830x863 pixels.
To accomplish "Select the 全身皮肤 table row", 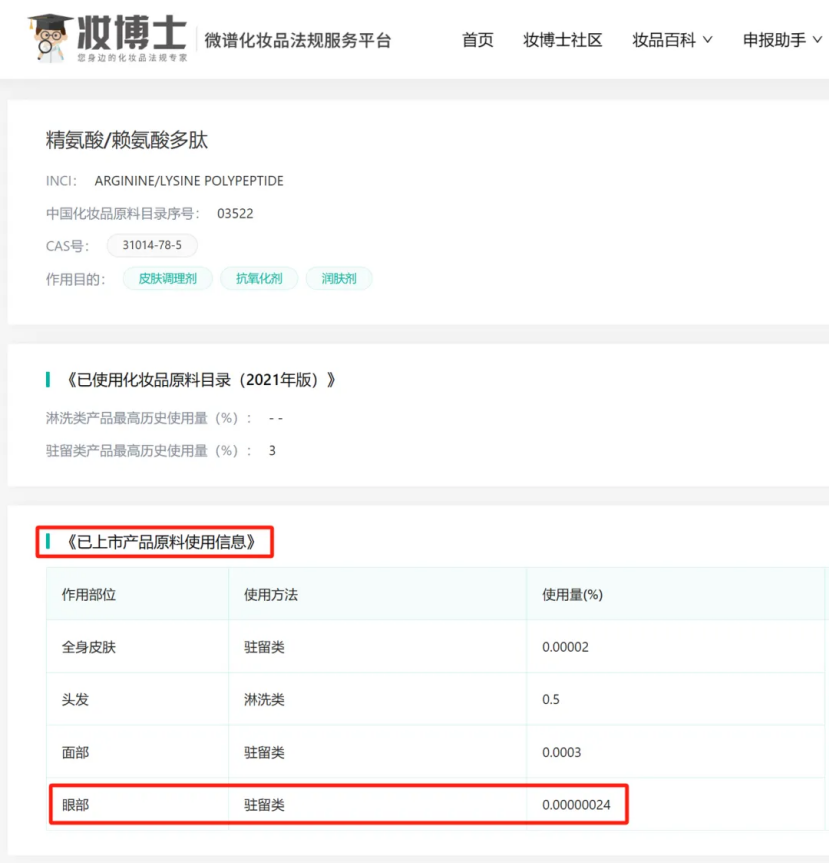I will 89,647.
